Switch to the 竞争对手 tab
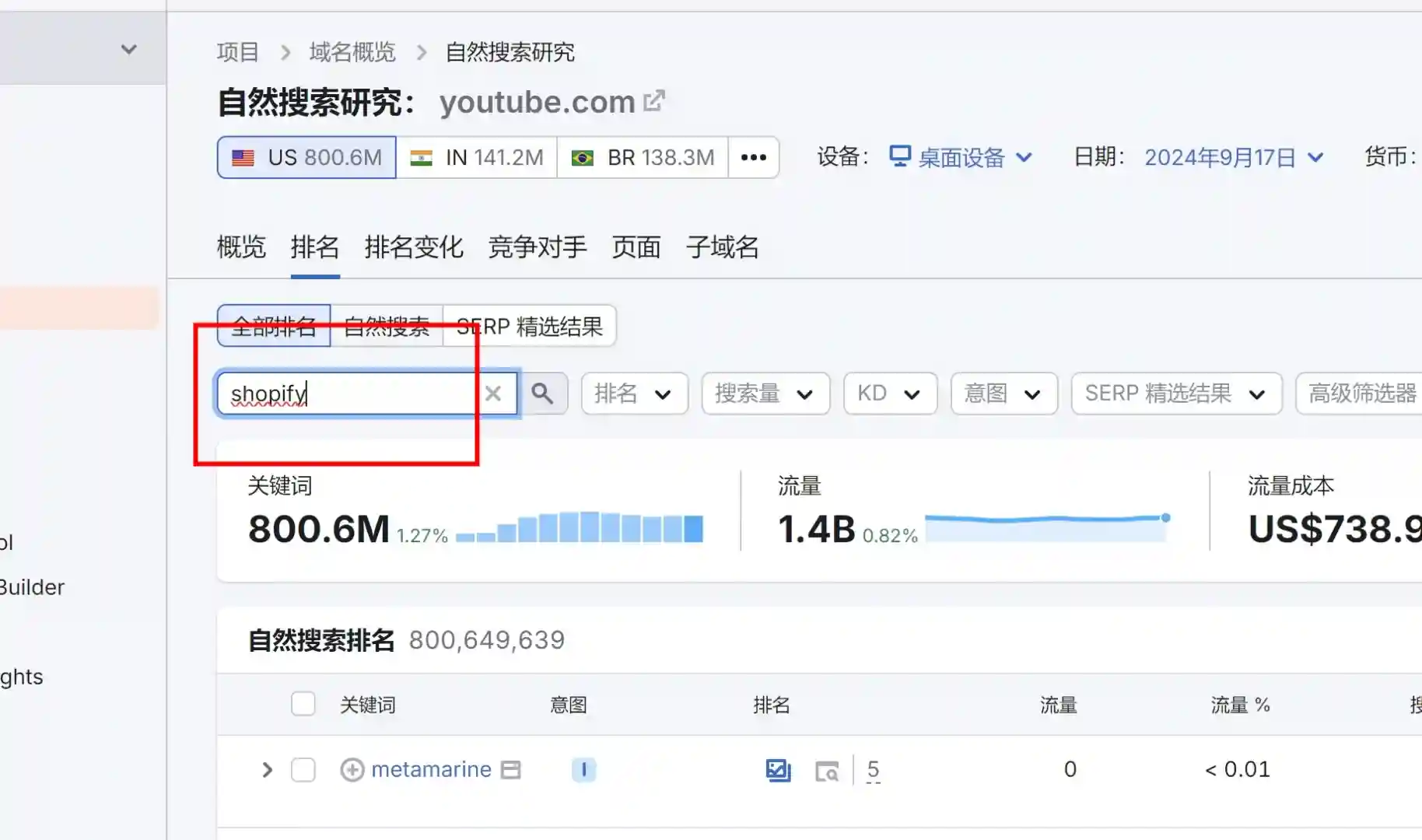The height and width of the screenshot is (840, 1422). pos(537,247)
